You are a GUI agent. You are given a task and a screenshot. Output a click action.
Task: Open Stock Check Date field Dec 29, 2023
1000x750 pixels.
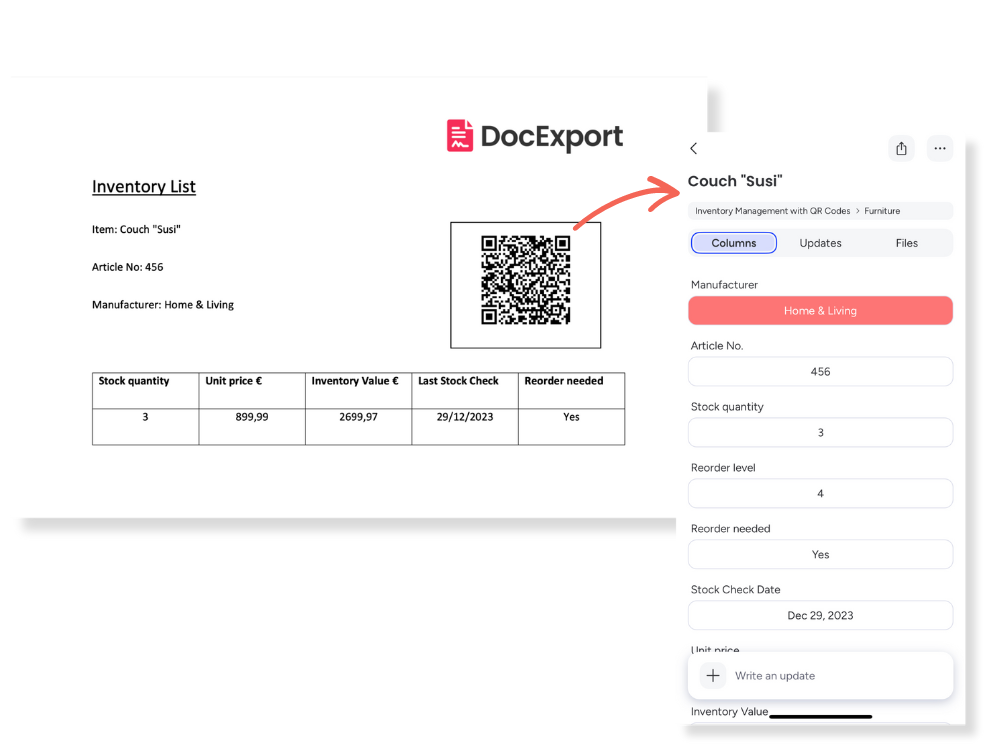(x=820, y=615)
